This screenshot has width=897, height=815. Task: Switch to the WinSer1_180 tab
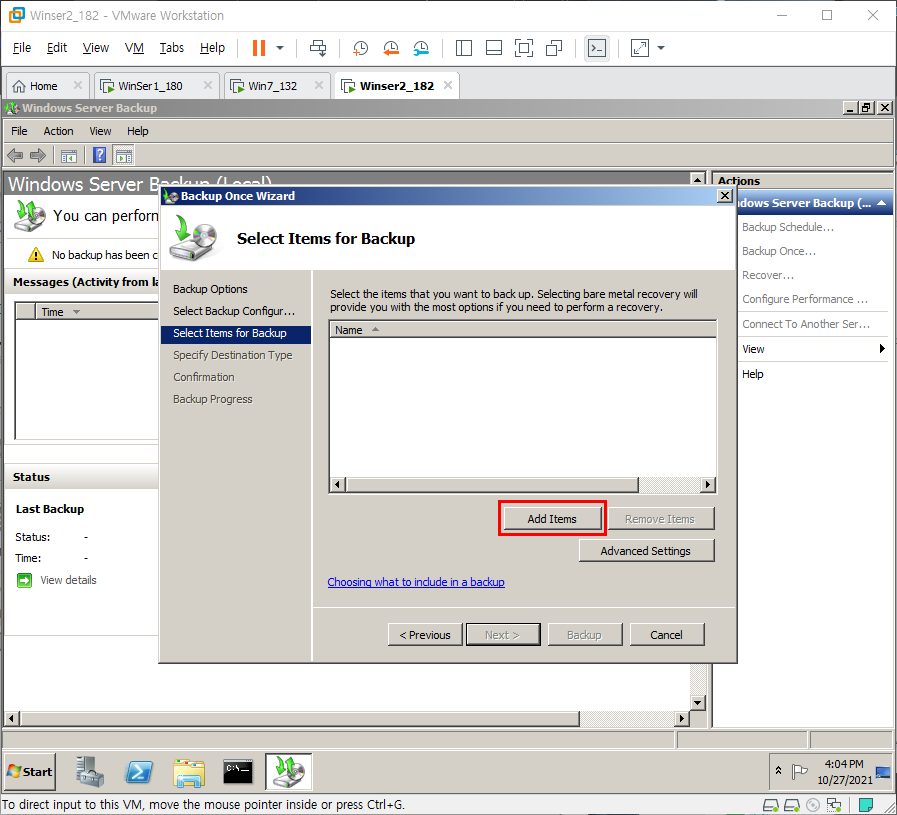click(150, 86)
